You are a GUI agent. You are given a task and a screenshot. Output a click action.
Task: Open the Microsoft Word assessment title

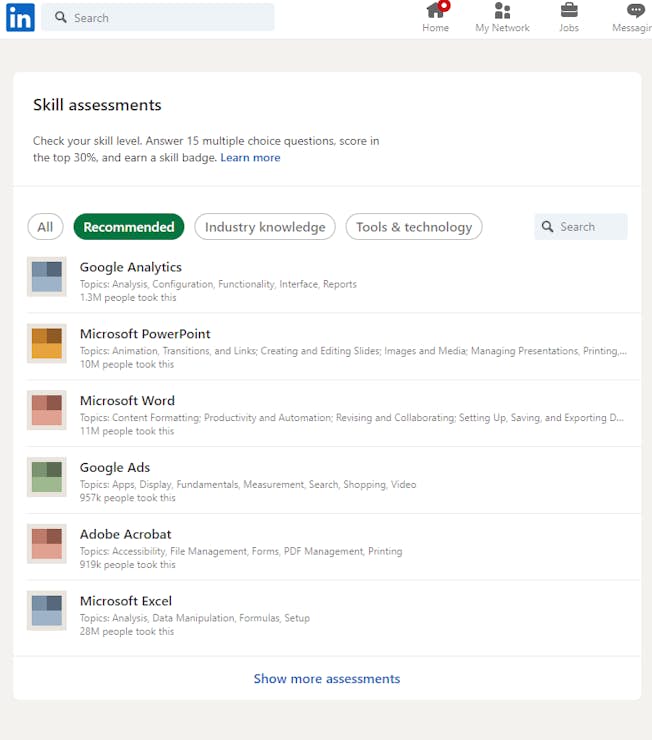point(127,401)
